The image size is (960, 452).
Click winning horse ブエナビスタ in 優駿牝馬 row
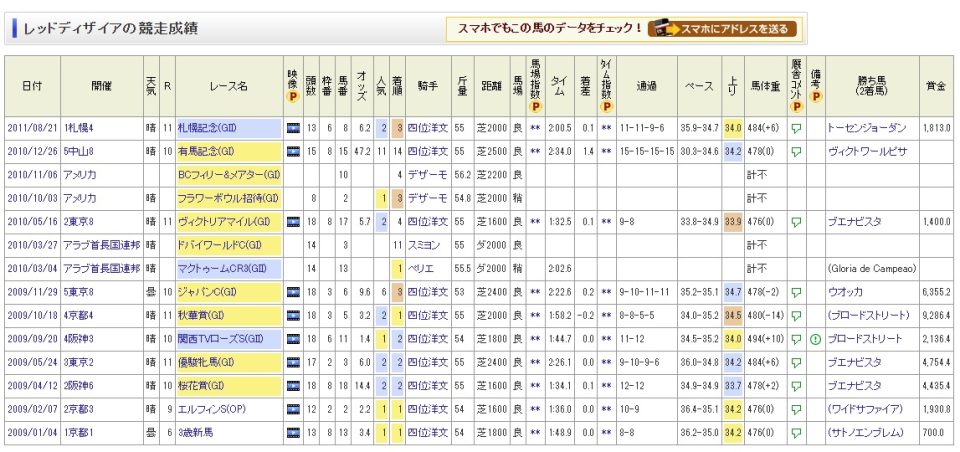[x=854, y=363]
